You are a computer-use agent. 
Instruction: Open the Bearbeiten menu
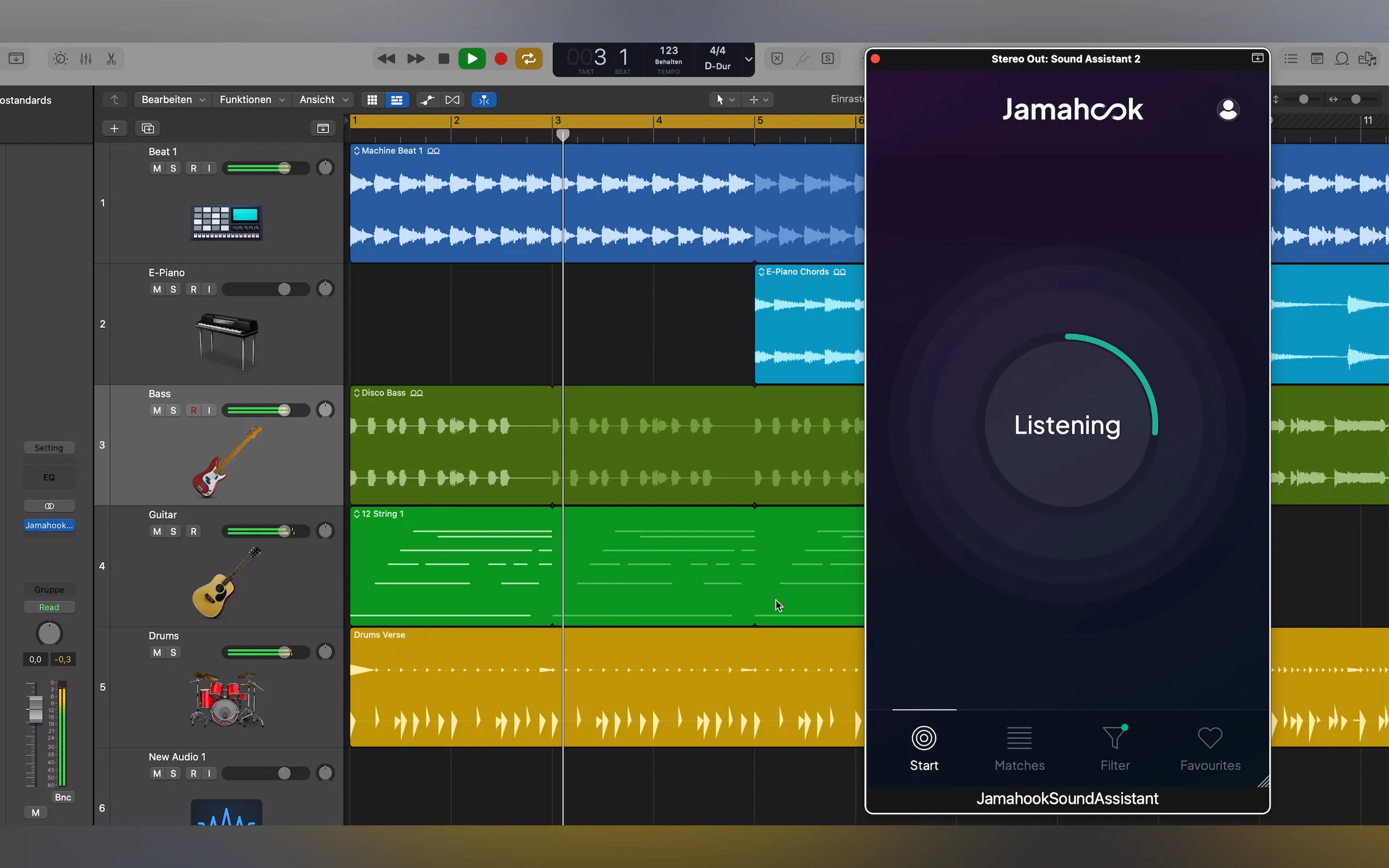[173, 100]
